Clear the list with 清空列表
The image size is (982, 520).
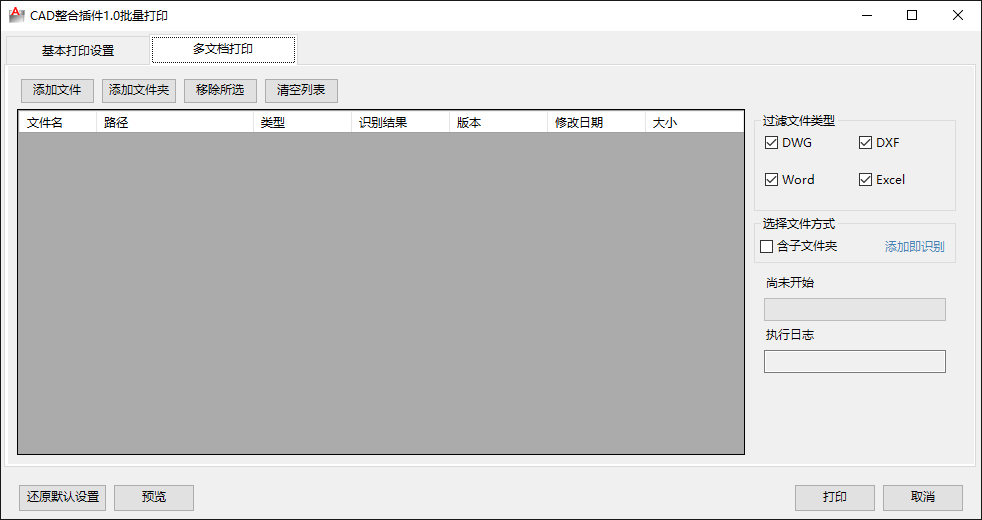301,90
